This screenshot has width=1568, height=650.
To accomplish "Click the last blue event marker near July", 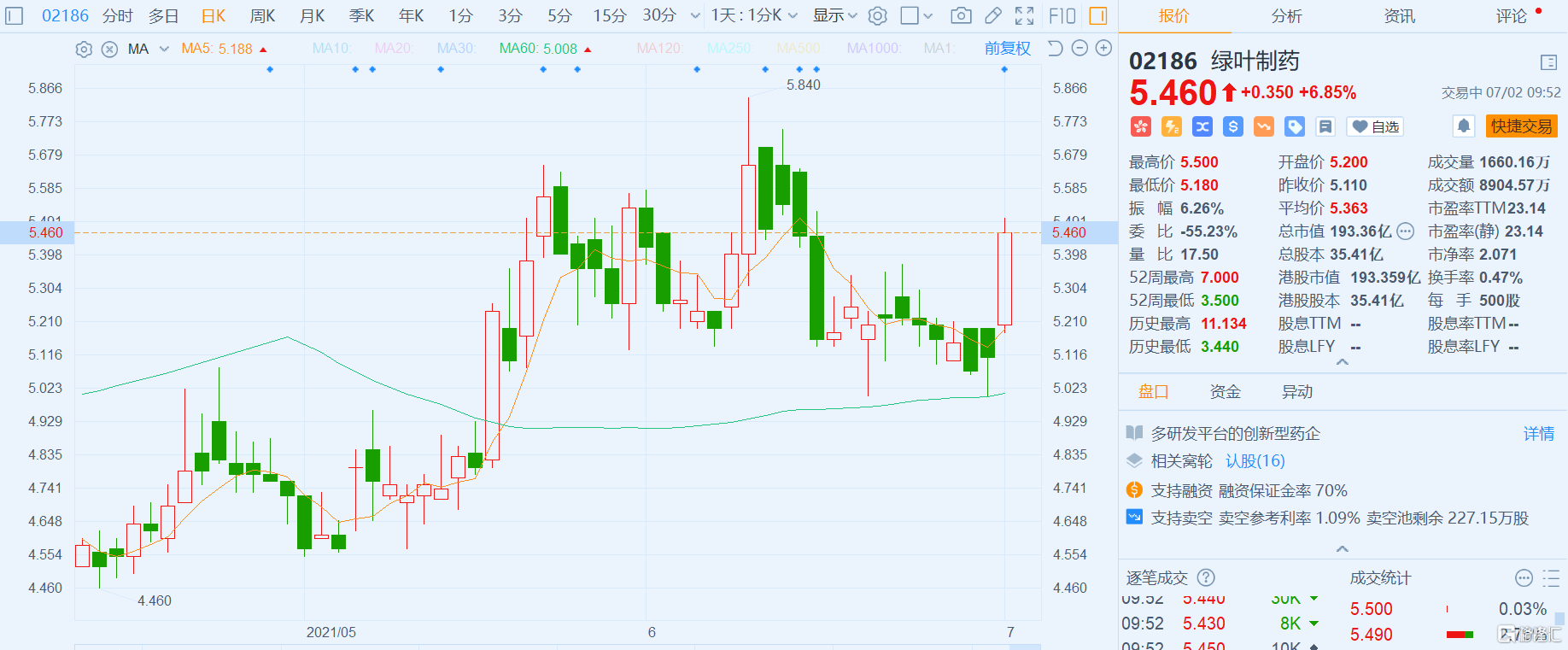I will point(1004,69).
